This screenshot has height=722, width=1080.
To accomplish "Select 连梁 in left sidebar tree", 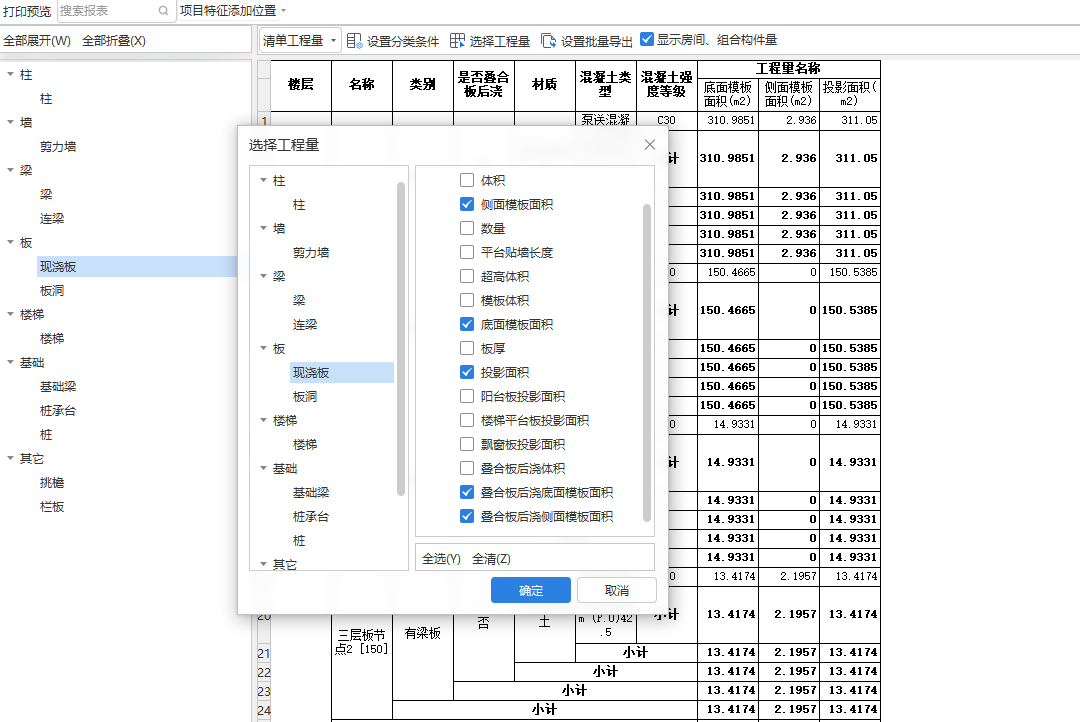I will pos(52,218).
